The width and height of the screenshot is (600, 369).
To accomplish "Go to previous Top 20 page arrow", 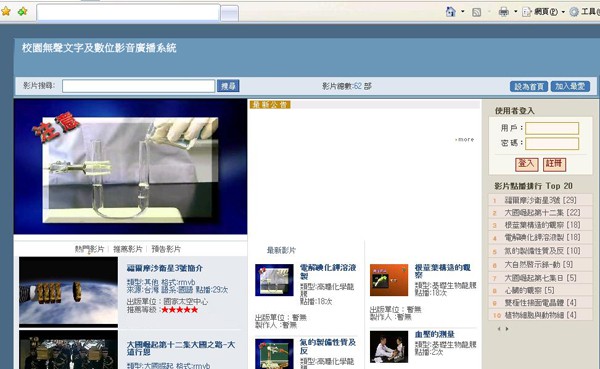I will coord(499,329).
